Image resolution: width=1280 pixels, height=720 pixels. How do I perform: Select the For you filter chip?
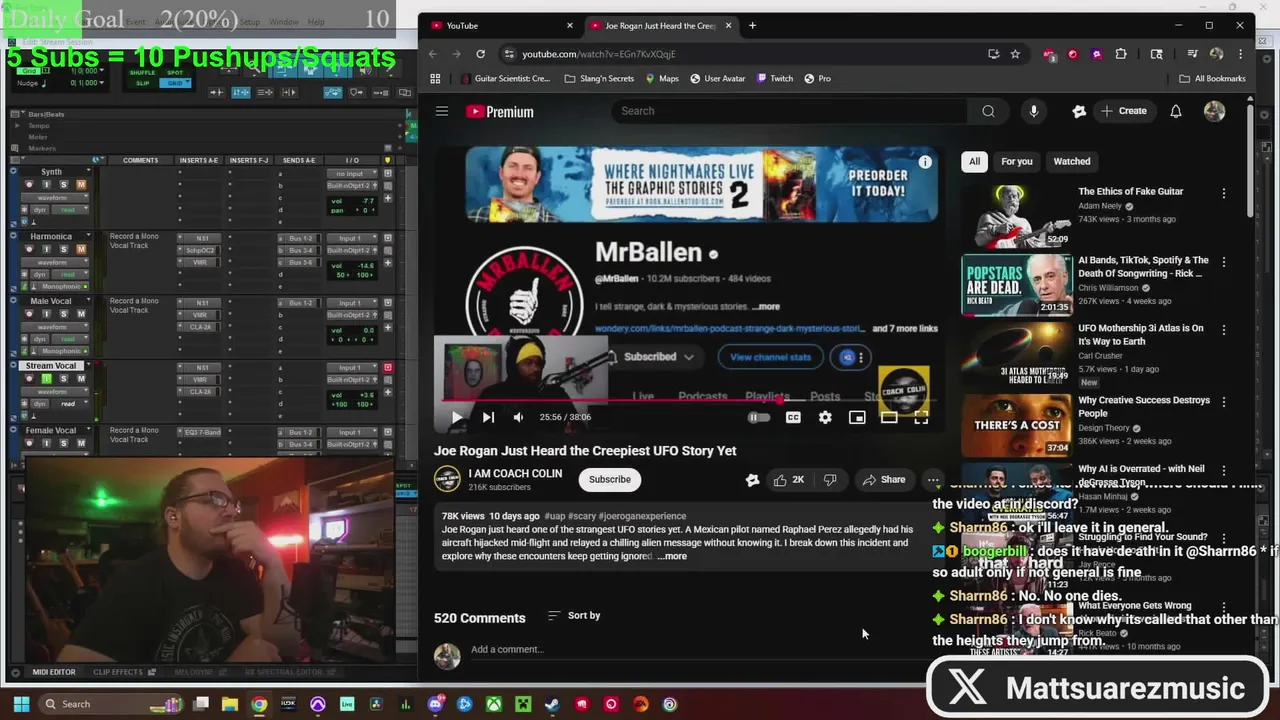click(1017, 161)
